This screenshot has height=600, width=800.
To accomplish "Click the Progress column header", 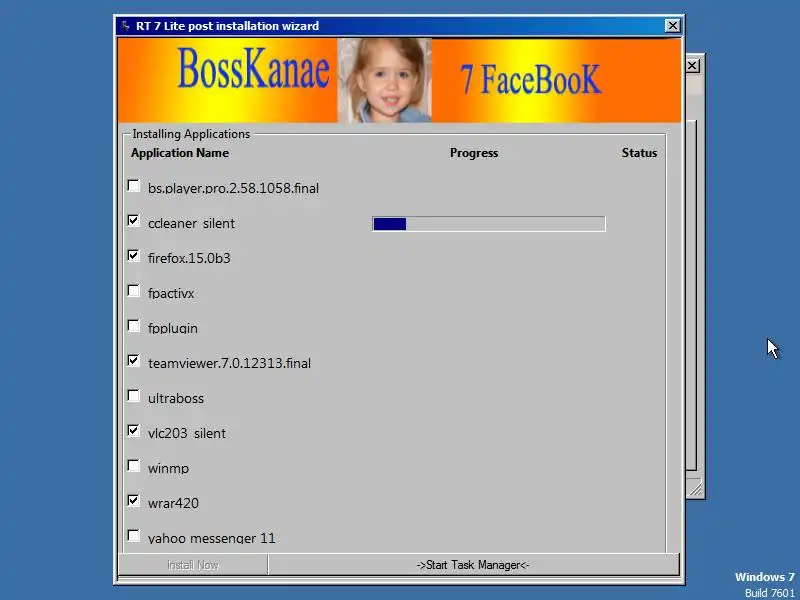I will tap(474, 153).
